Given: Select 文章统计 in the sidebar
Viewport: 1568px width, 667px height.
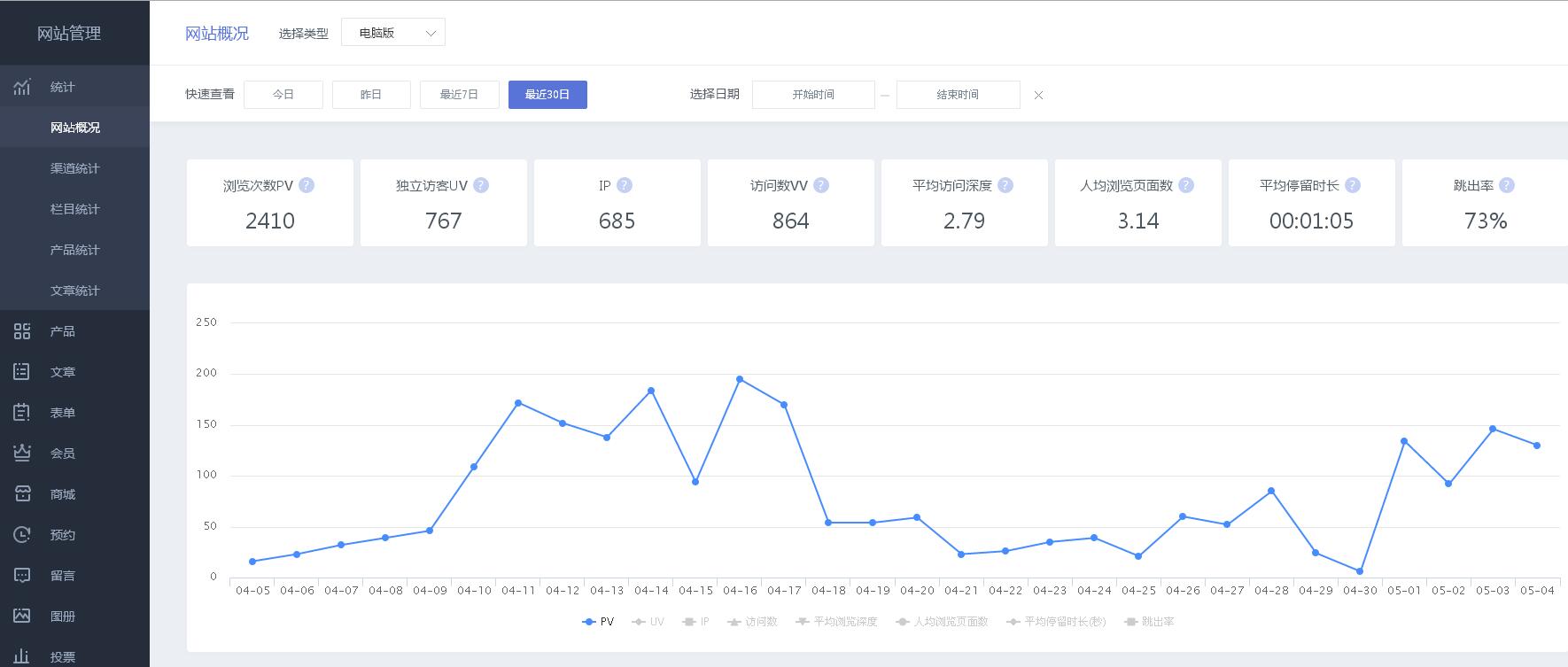Looking at the screenshot, I should coord(75,291).
